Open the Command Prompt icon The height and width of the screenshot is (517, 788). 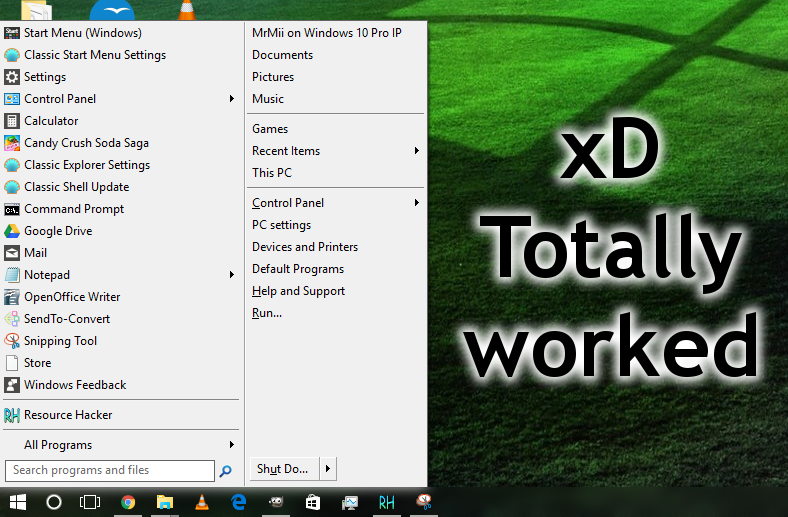click(x=12, y=209)
